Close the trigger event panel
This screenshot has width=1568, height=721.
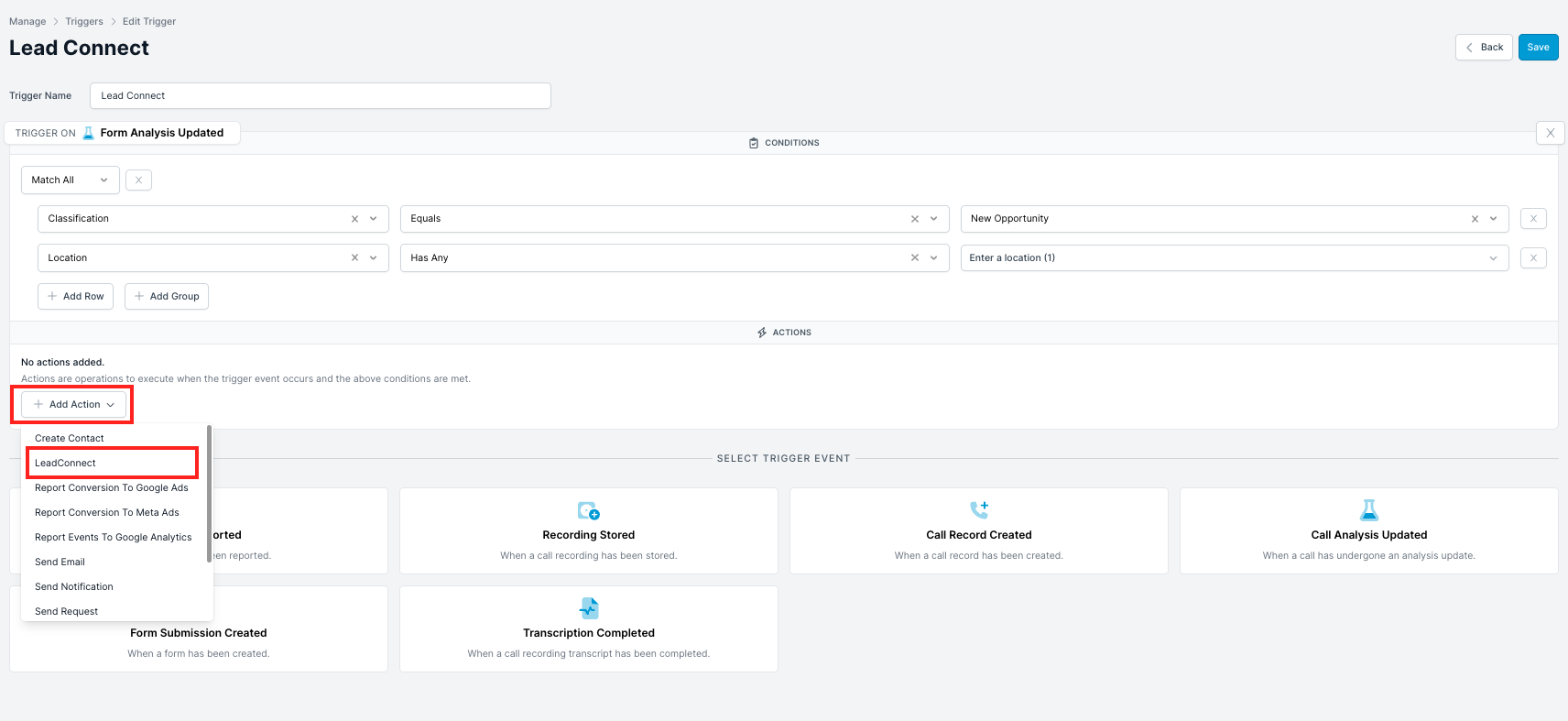pyautogui.click(x=1550, y=133)
